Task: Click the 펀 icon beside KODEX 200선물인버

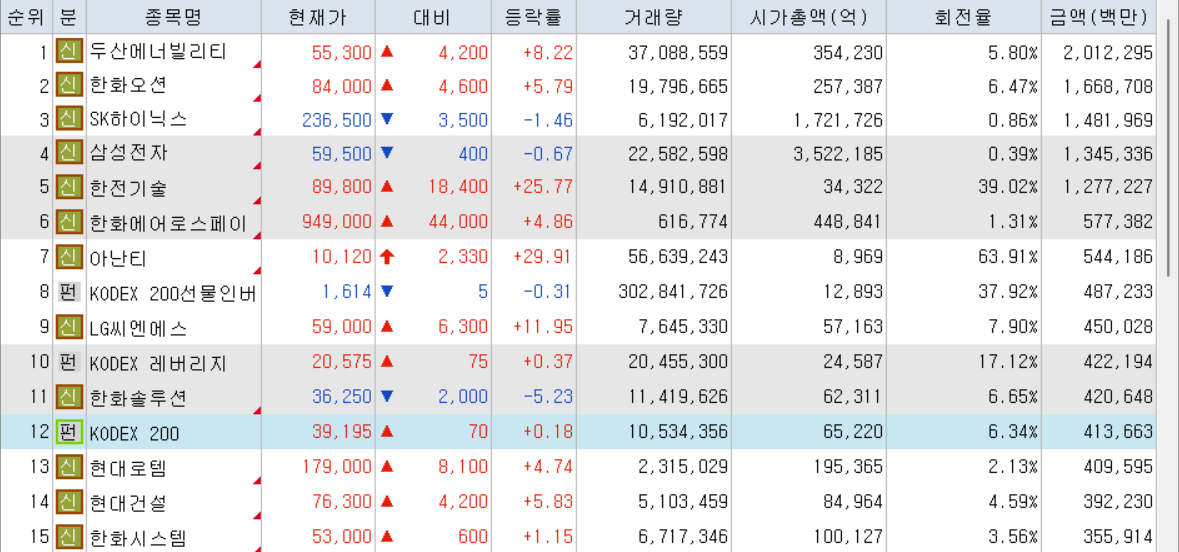Action: point(69,292)
